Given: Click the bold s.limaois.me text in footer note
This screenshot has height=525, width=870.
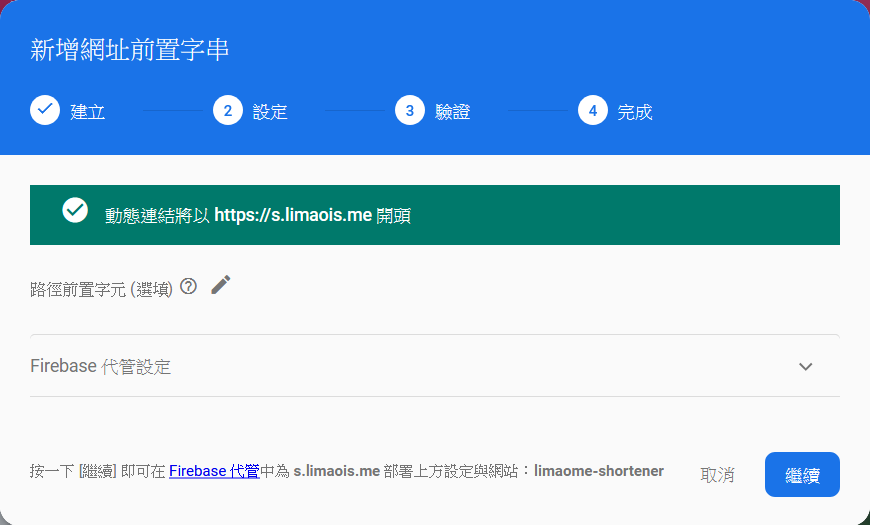Looking at the screenshot, I should 337,471.
